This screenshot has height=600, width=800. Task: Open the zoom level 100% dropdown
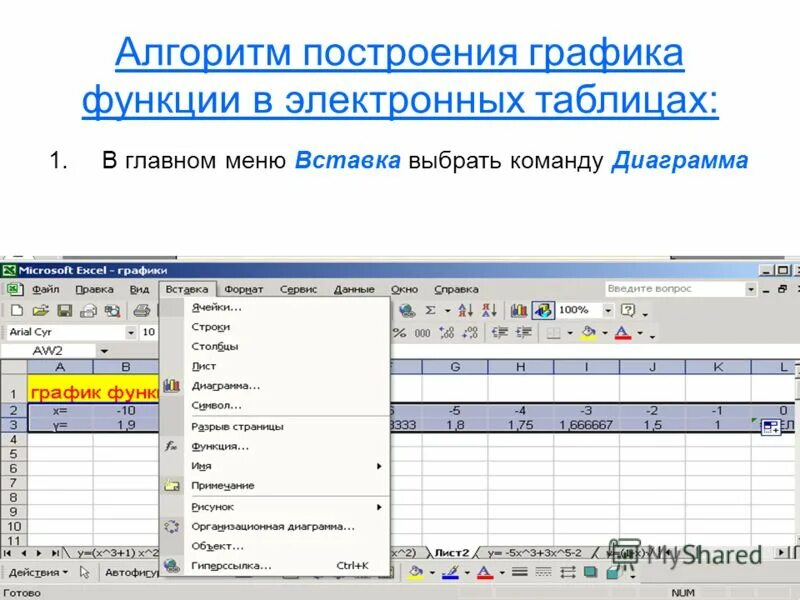click(607, 311)
